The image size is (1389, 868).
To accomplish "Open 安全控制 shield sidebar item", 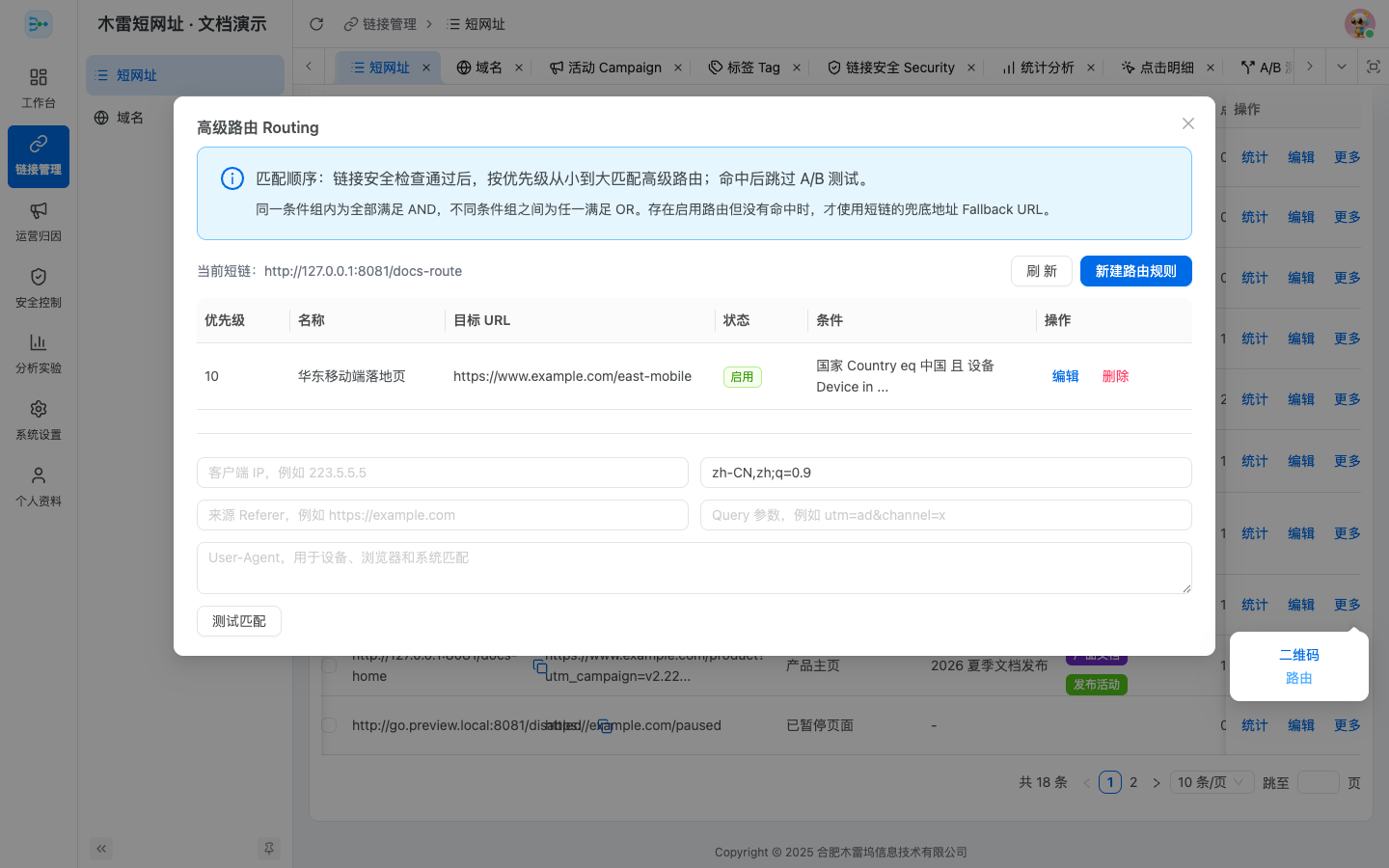I will tap(39, 288).
